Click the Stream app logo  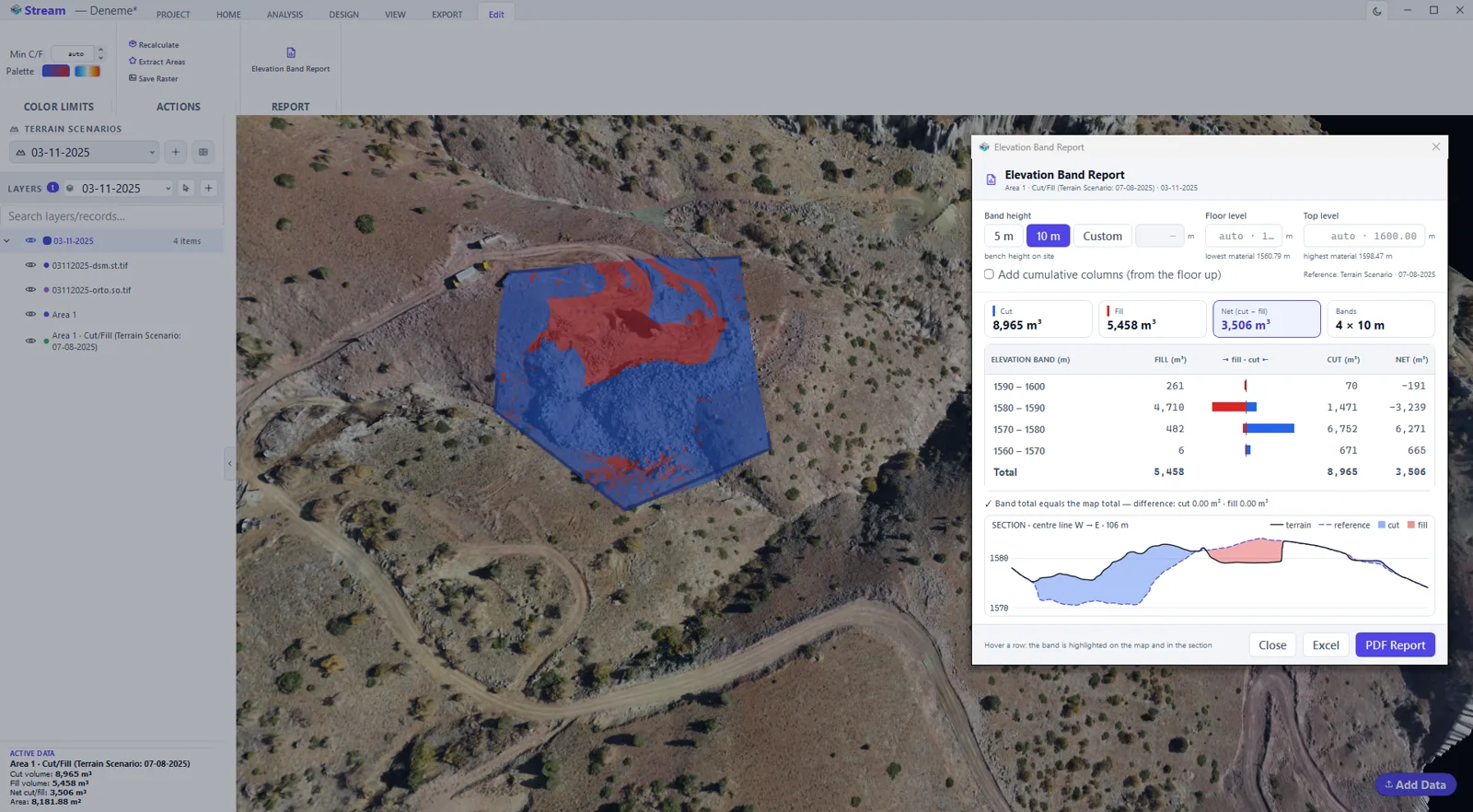[x=16, y=10]
